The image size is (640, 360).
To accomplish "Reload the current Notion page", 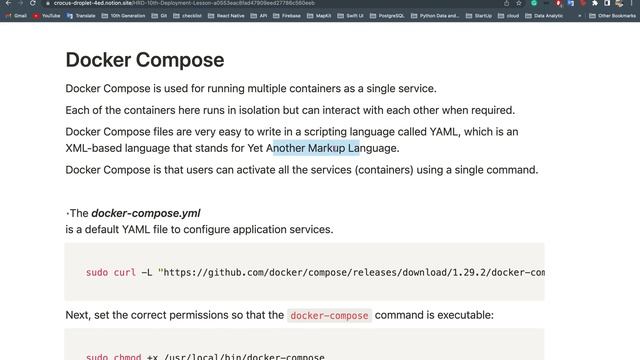I will point(33,3).
